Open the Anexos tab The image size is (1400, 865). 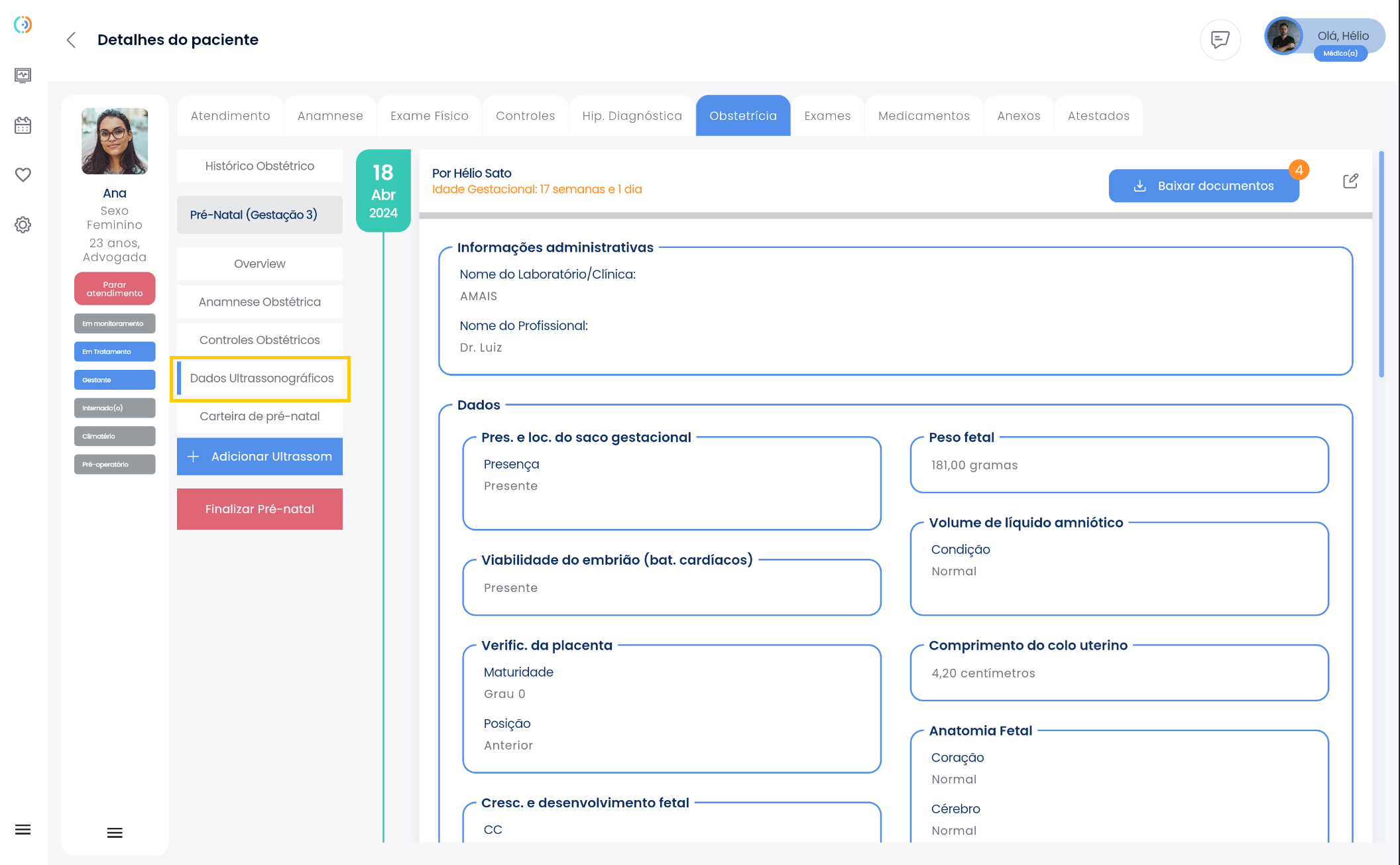(x=1019, y=116)
